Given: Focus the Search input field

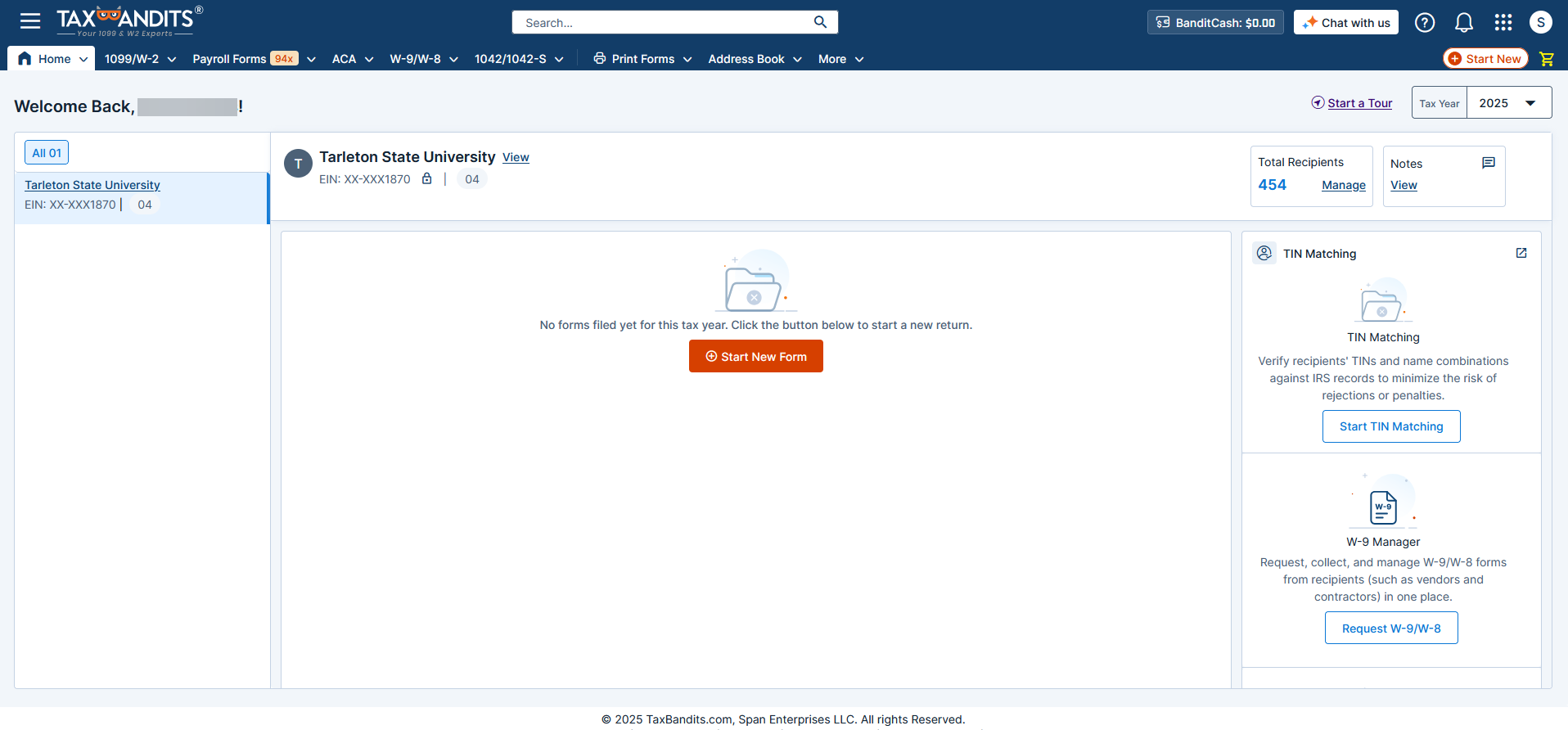Looking at the screenshot, I should 663,22.
